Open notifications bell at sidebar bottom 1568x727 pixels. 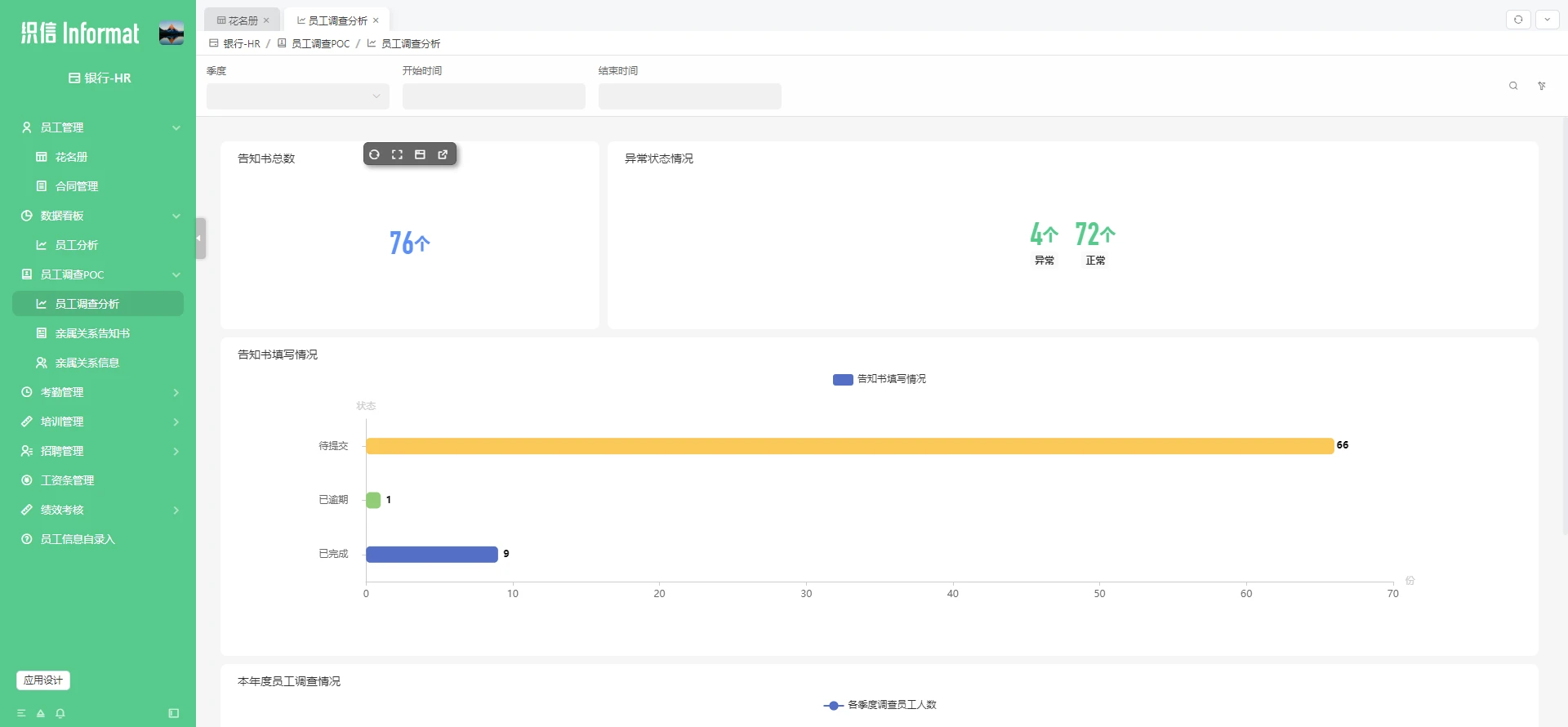point(60,713)
